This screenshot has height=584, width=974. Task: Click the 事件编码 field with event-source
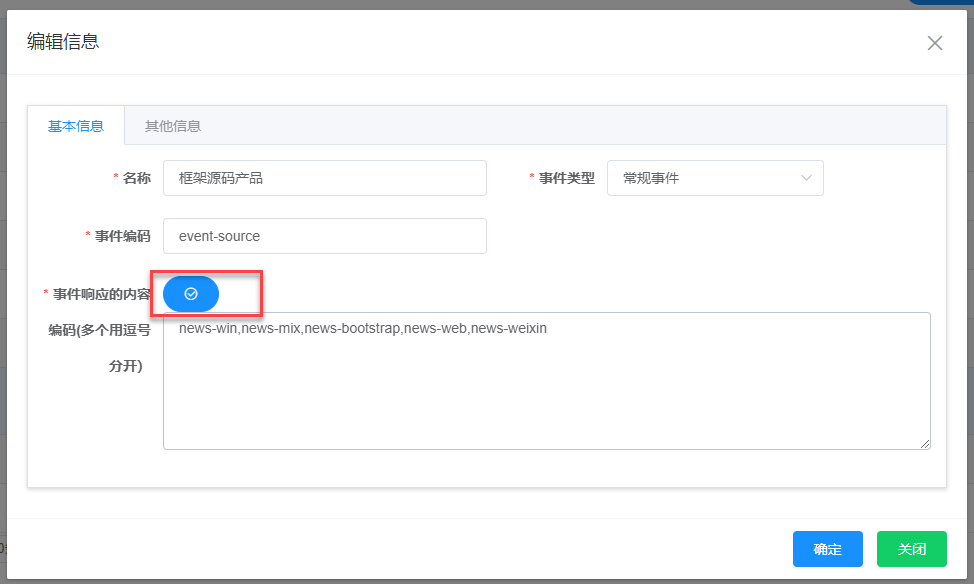click(325, 236)
